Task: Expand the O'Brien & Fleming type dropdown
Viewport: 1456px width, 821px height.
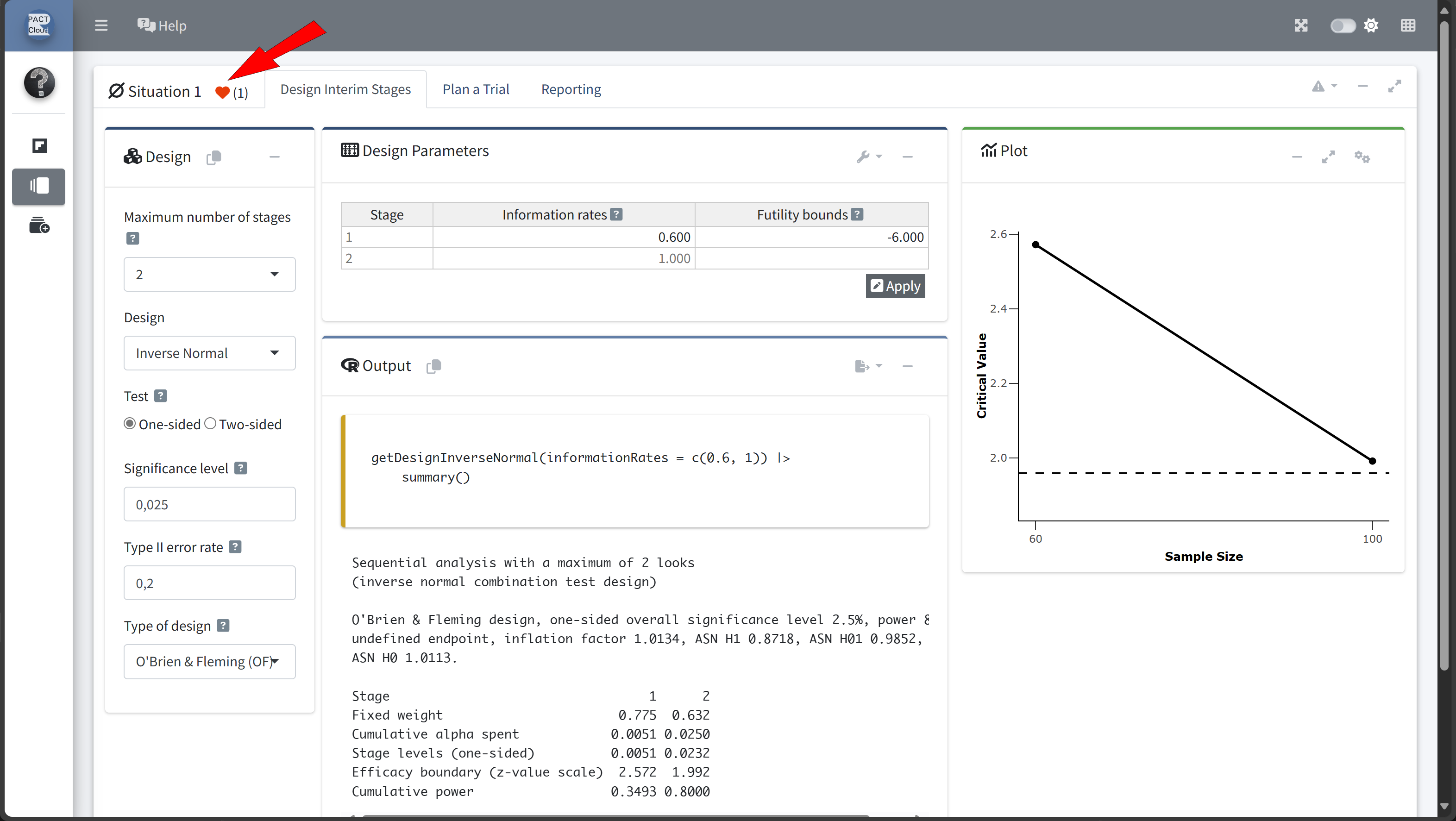Action: click(x=209, y=662)
